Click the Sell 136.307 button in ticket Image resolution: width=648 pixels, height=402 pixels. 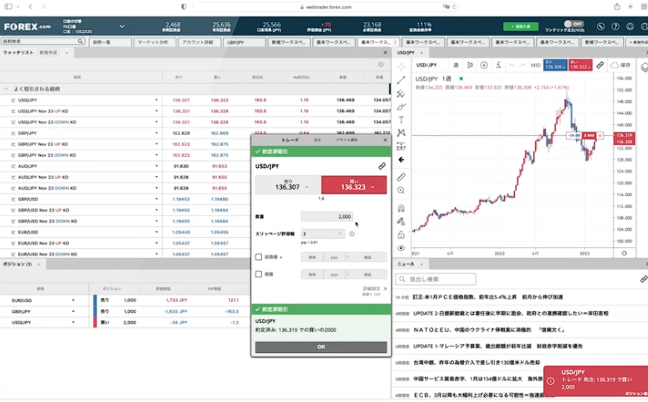pyautogui.click(x=288, y=185)
